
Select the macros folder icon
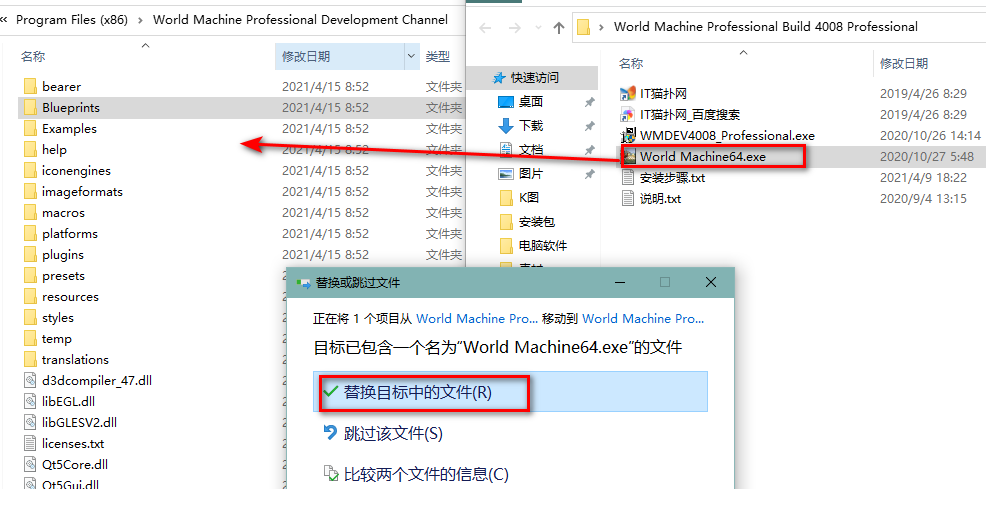pos(30,213)
